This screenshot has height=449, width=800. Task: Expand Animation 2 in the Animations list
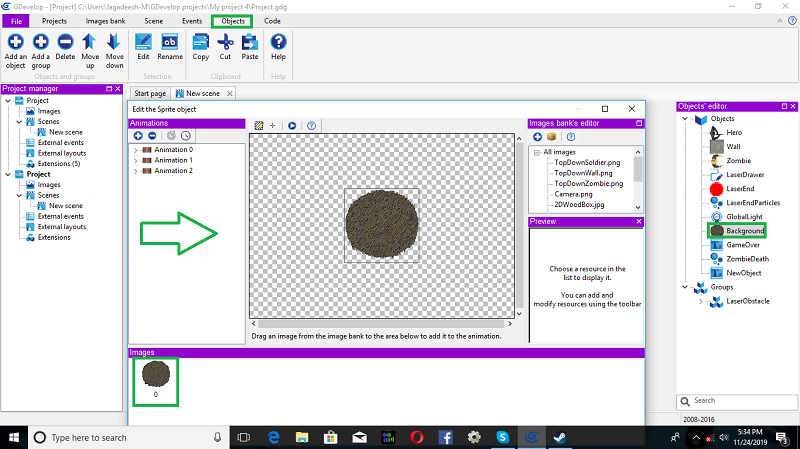(135, 171)
